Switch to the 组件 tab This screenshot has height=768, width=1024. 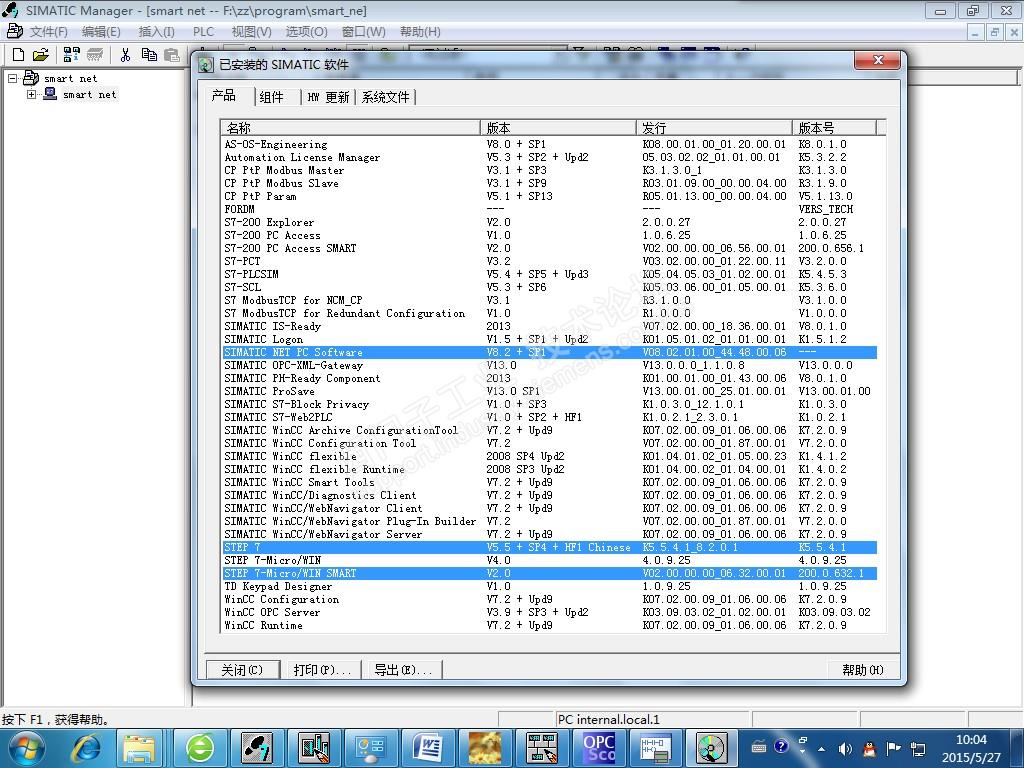(x=274, y=97)
